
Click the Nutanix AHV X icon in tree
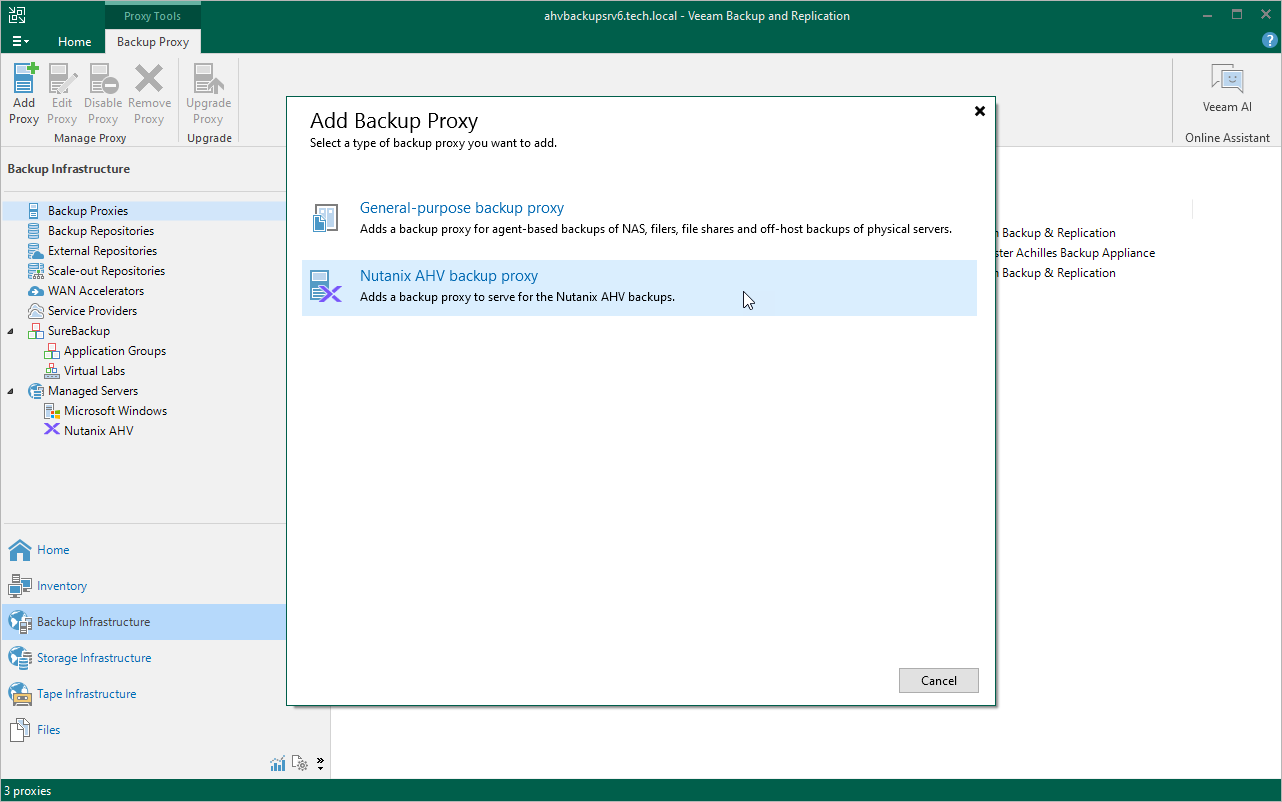tap(52, 430)
